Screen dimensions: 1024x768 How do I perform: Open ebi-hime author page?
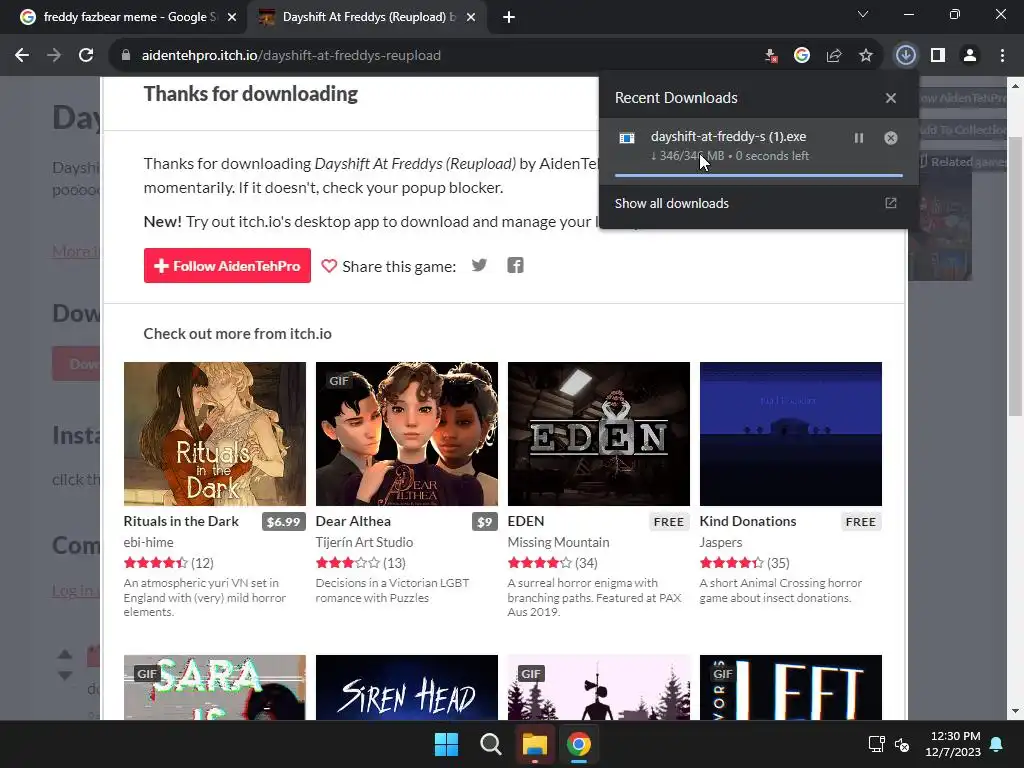(x=148, y=542)
